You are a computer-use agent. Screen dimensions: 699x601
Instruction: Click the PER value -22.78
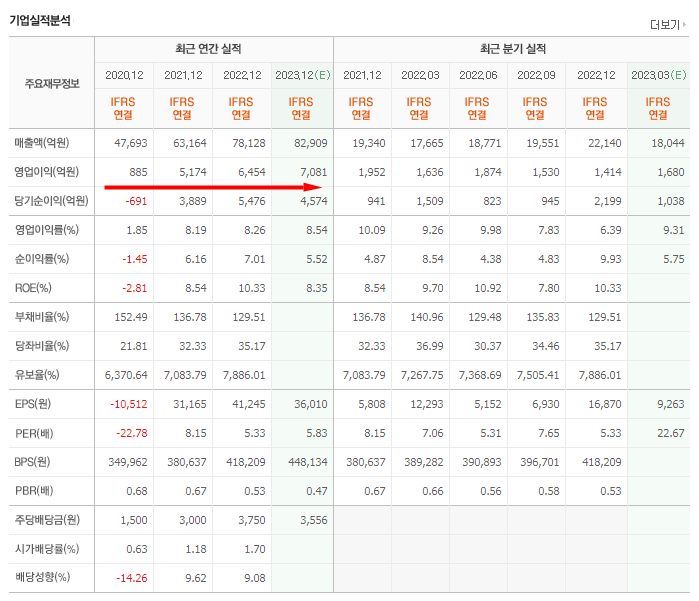pyautogui.click(x=132, y=433)
